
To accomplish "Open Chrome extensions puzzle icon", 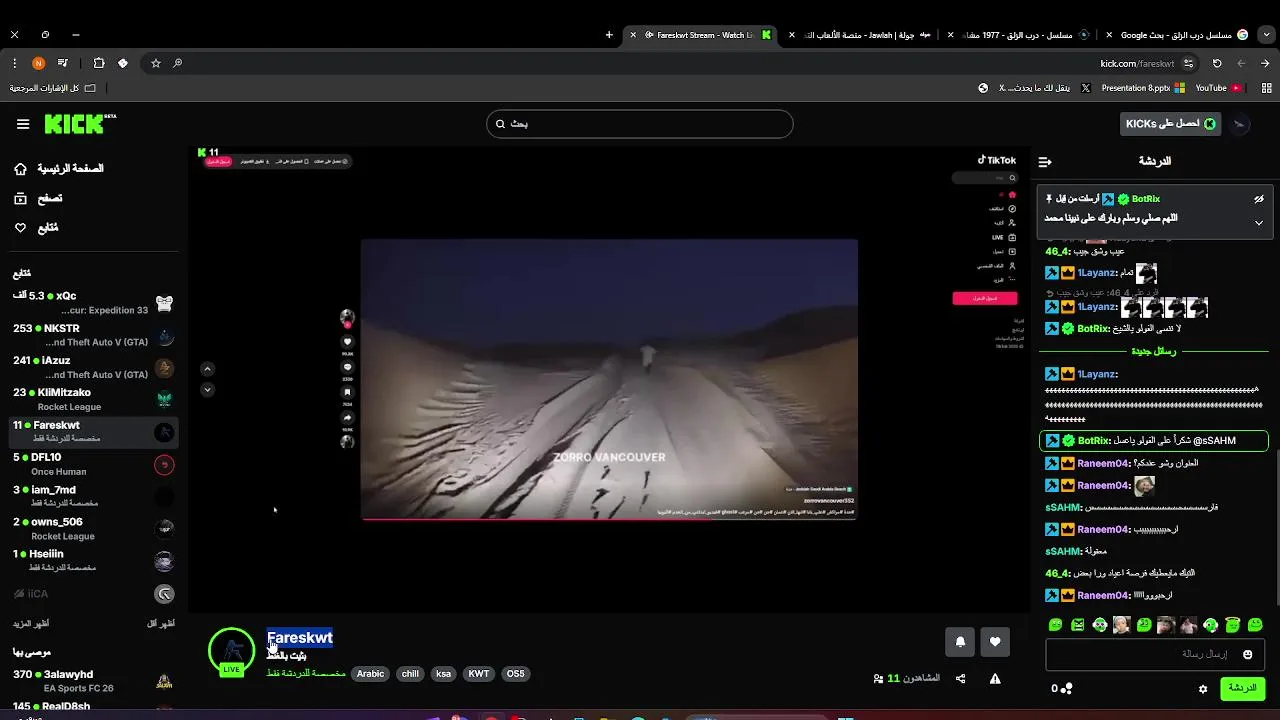I will click(x=98, y=63).
